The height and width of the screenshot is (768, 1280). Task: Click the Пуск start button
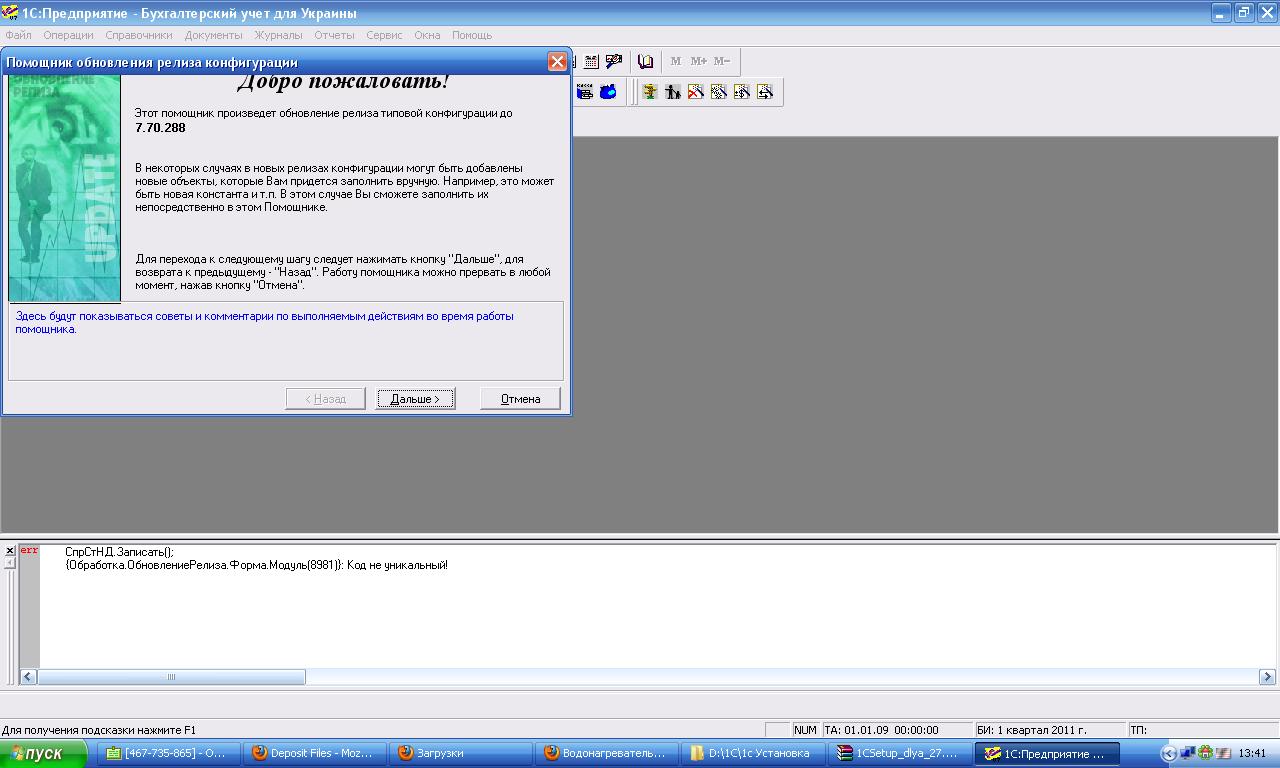[43, 753]
